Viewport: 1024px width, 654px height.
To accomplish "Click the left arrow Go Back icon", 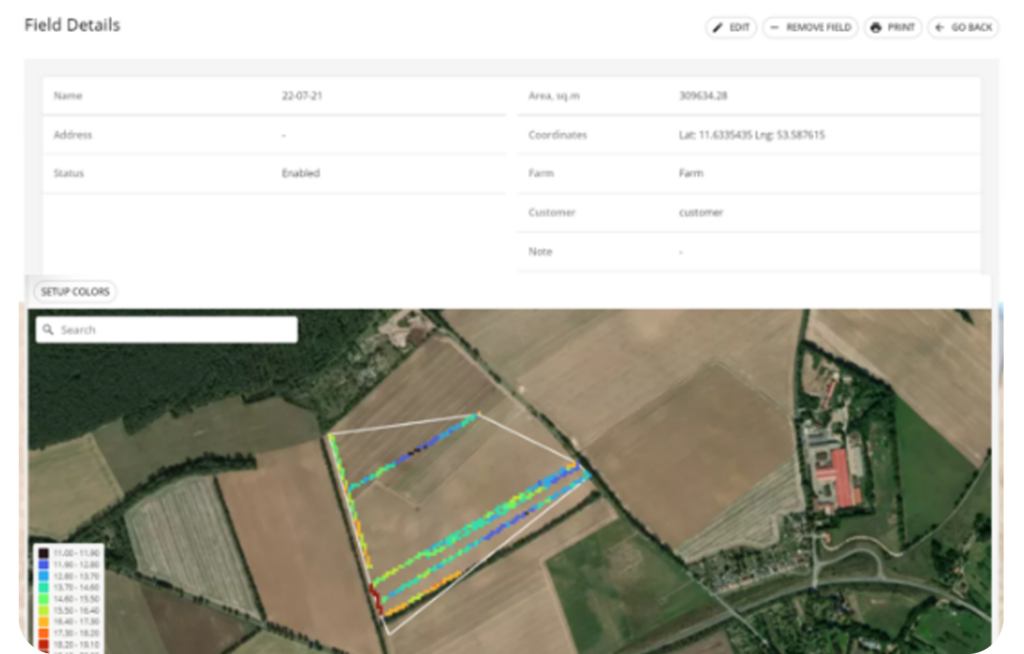I will pos(939,28).
